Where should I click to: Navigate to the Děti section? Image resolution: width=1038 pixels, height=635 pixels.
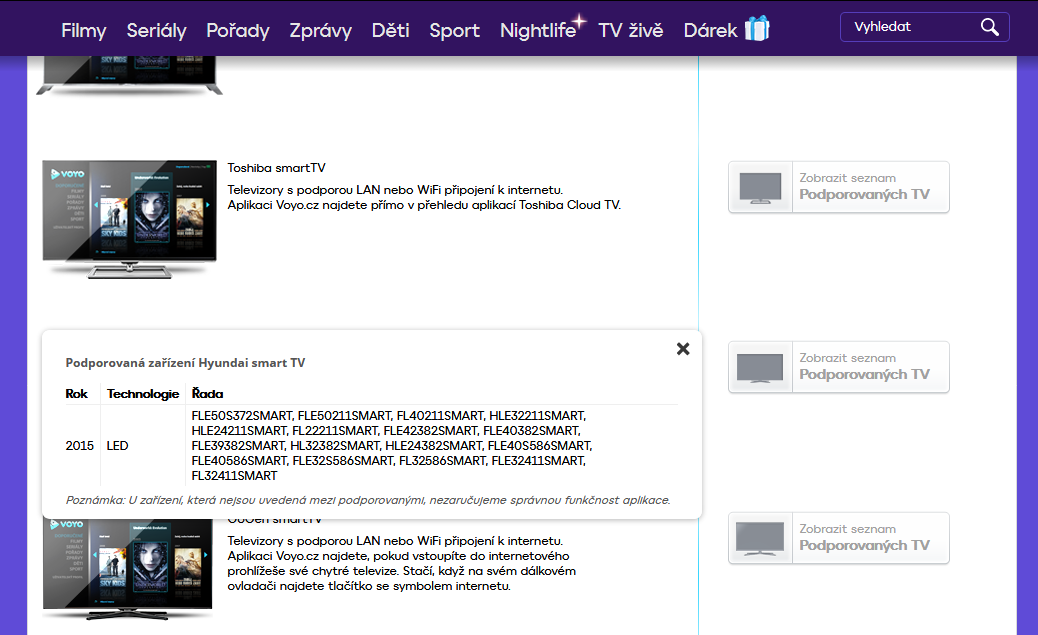[390, 30]
